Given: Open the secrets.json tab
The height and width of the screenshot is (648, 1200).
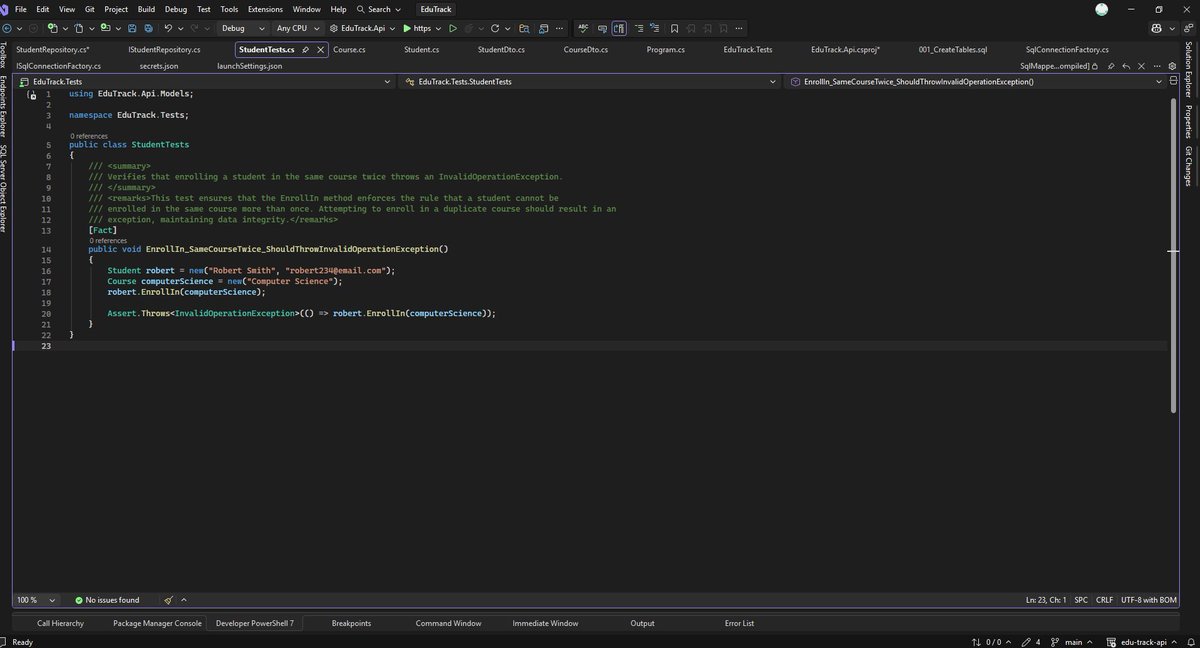Looking at the screenshot, I should coord(159,66).
